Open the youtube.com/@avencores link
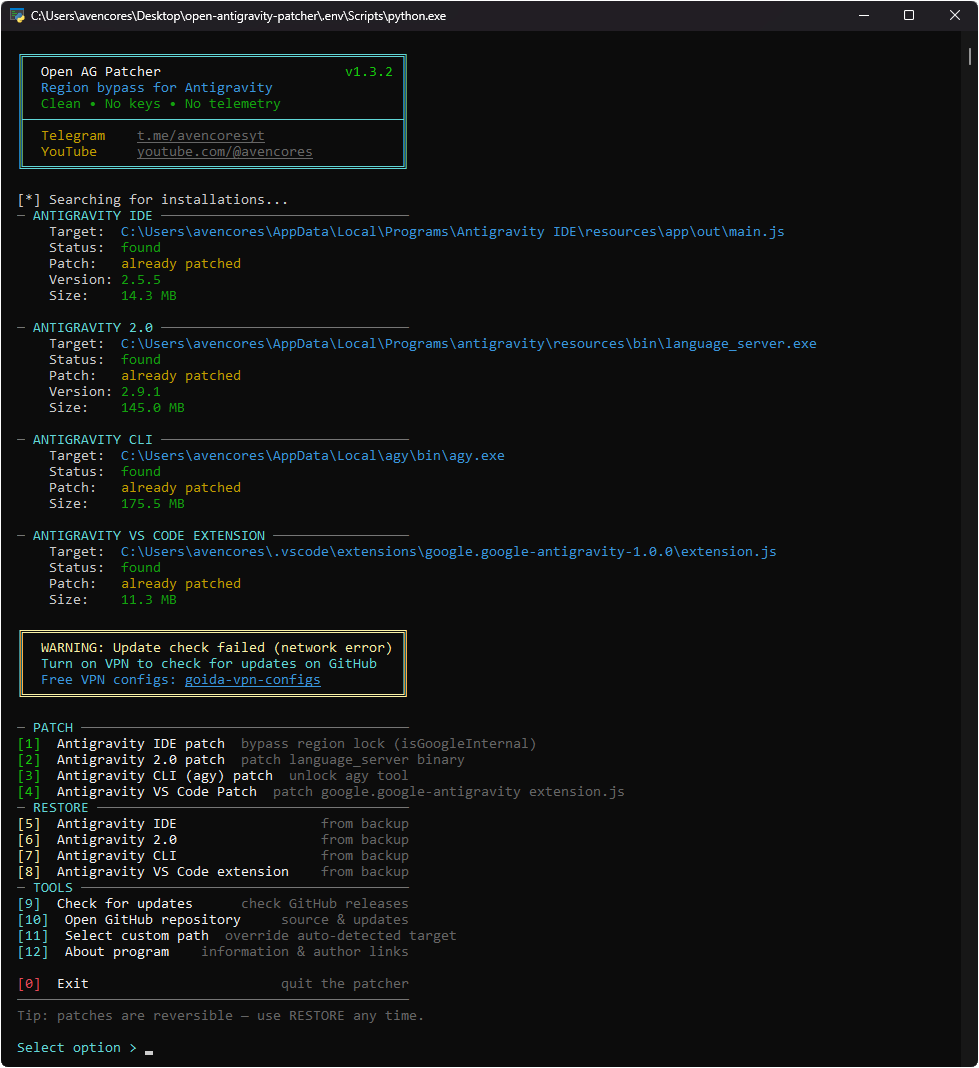 coord(225,152)
